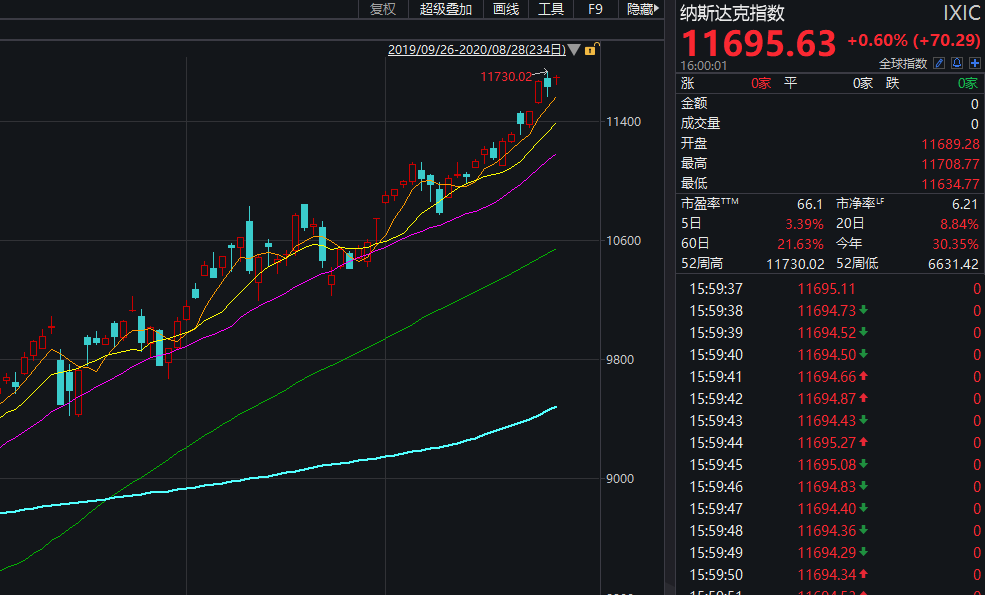The image size is (985, 595).
Task: Toggle the date range lock icon
Action: 590,49
